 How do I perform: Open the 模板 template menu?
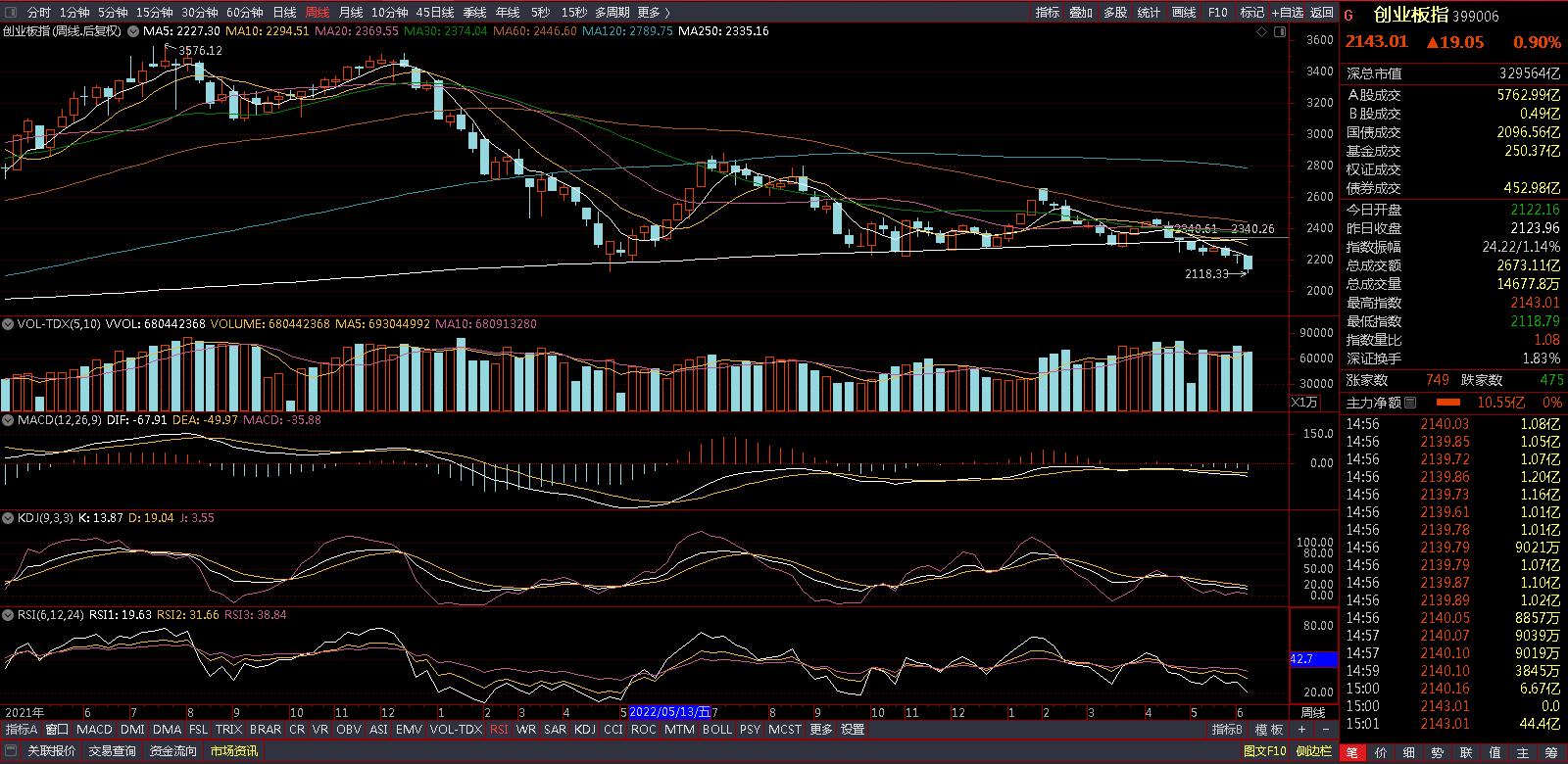(x=1270, y=730)
